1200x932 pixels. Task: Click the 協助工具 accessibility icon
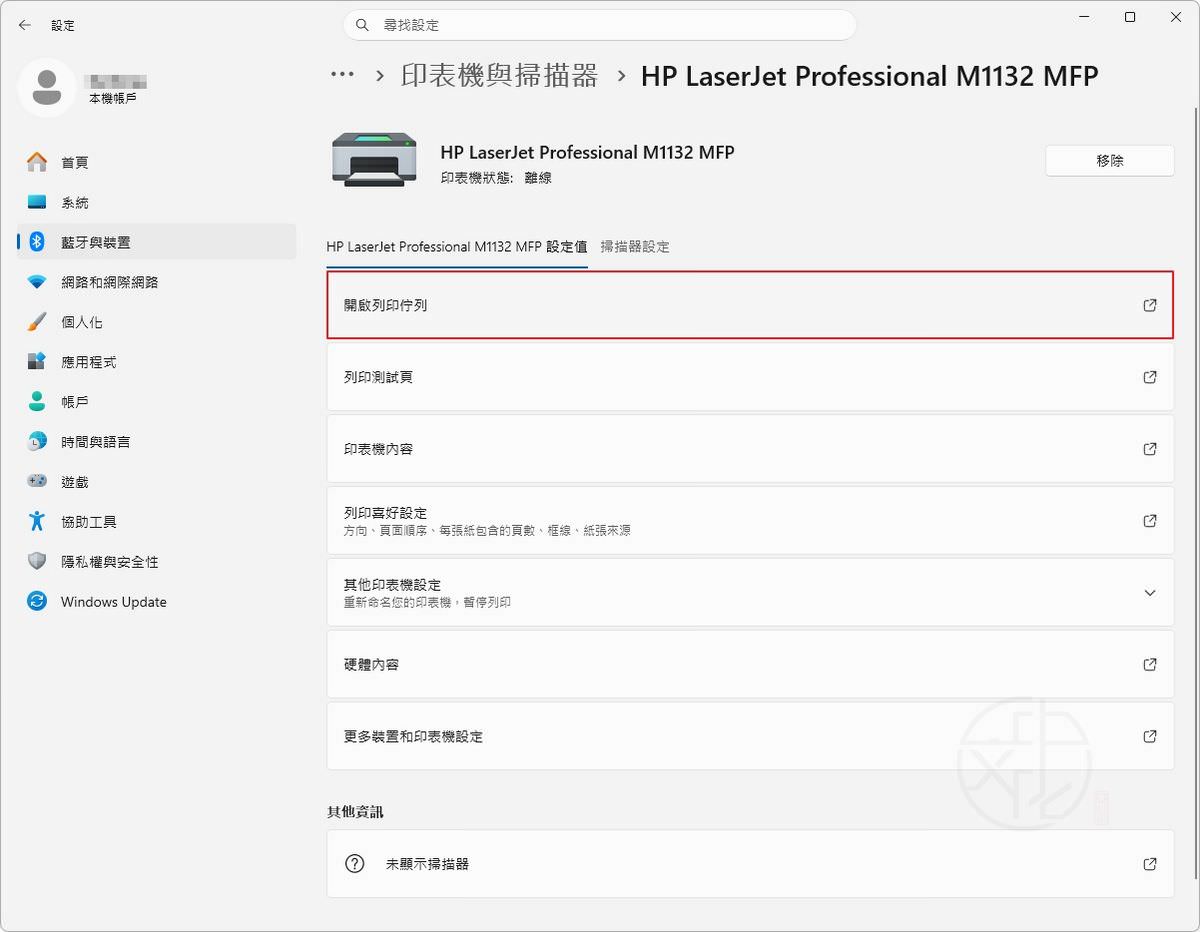pyautogui.click(x=37, y=522)
